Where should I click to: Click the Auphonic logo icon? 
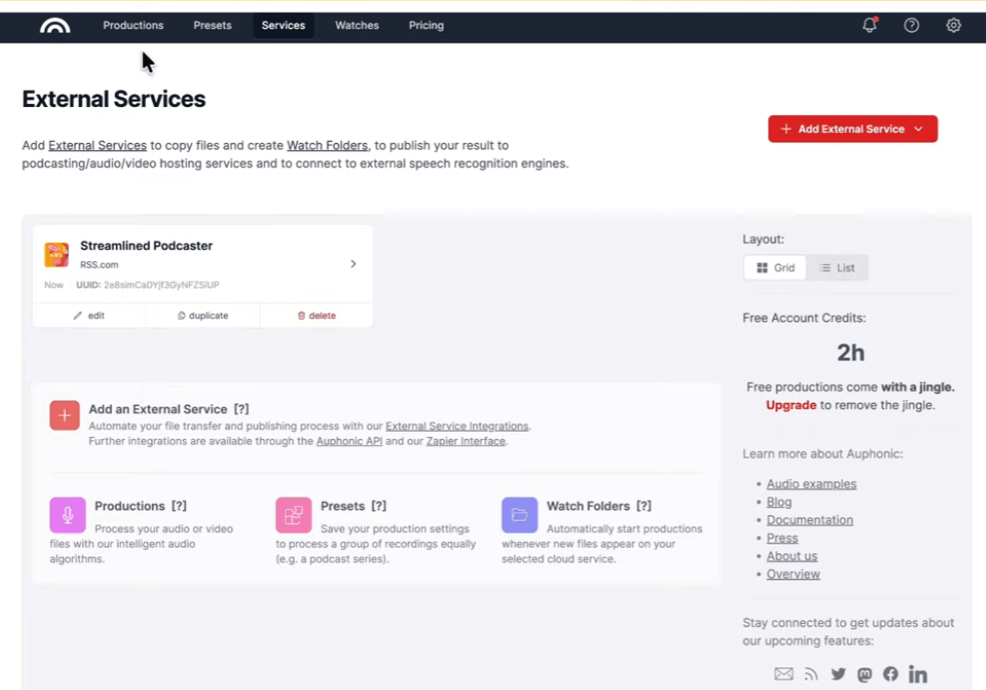(55, 26)
